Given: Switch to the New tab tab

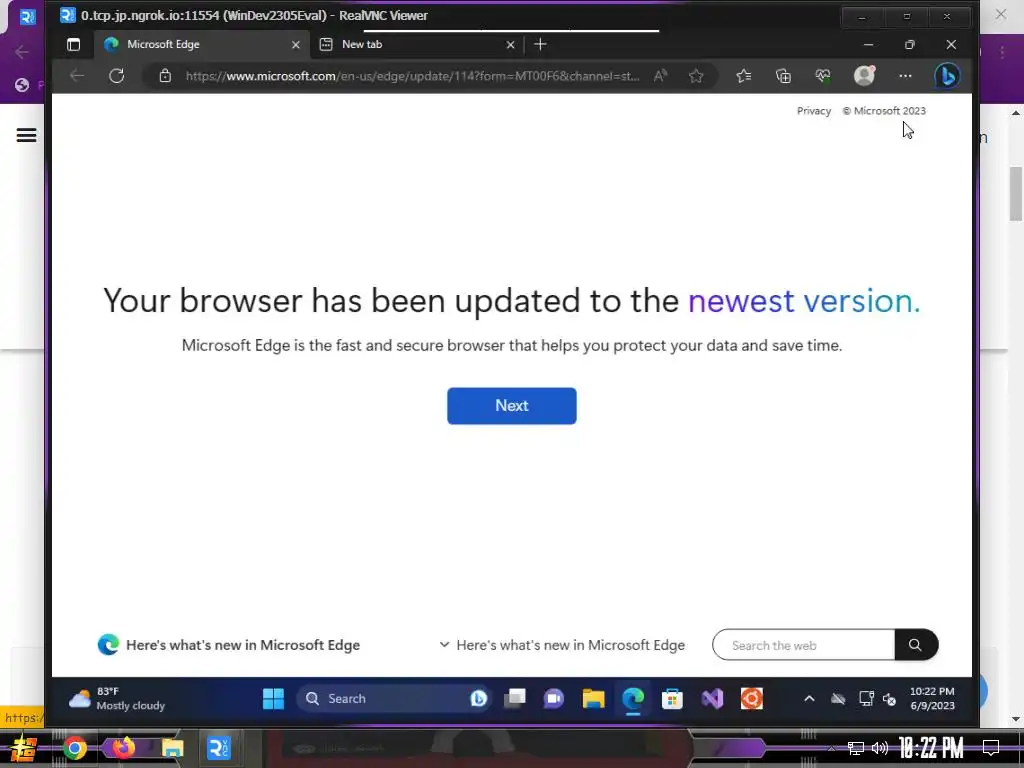Looking at the screenshot, I should pos(416,44).
